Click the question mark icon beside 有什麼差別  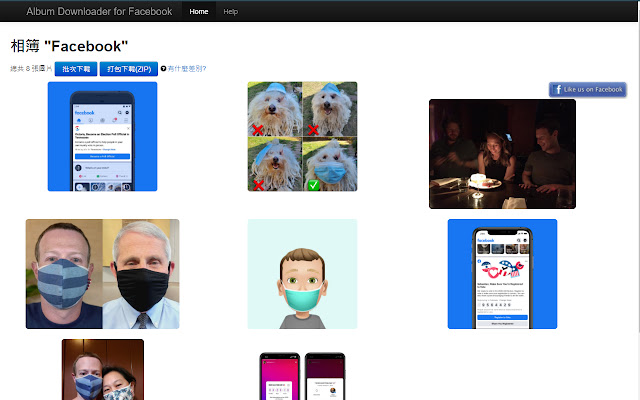click(163, 69)
